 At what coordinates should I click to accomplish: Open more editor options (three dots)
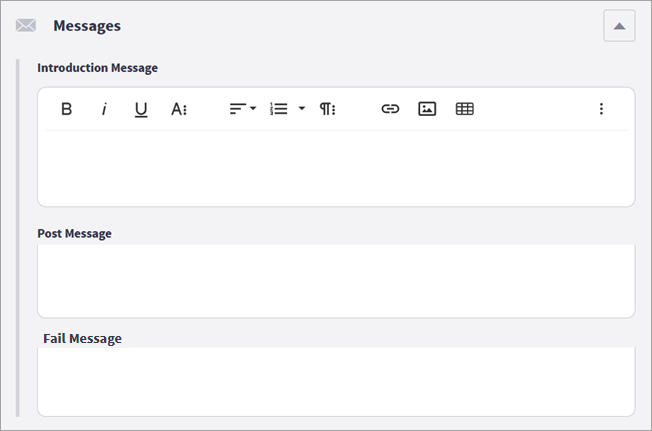[x=601, y=109]
